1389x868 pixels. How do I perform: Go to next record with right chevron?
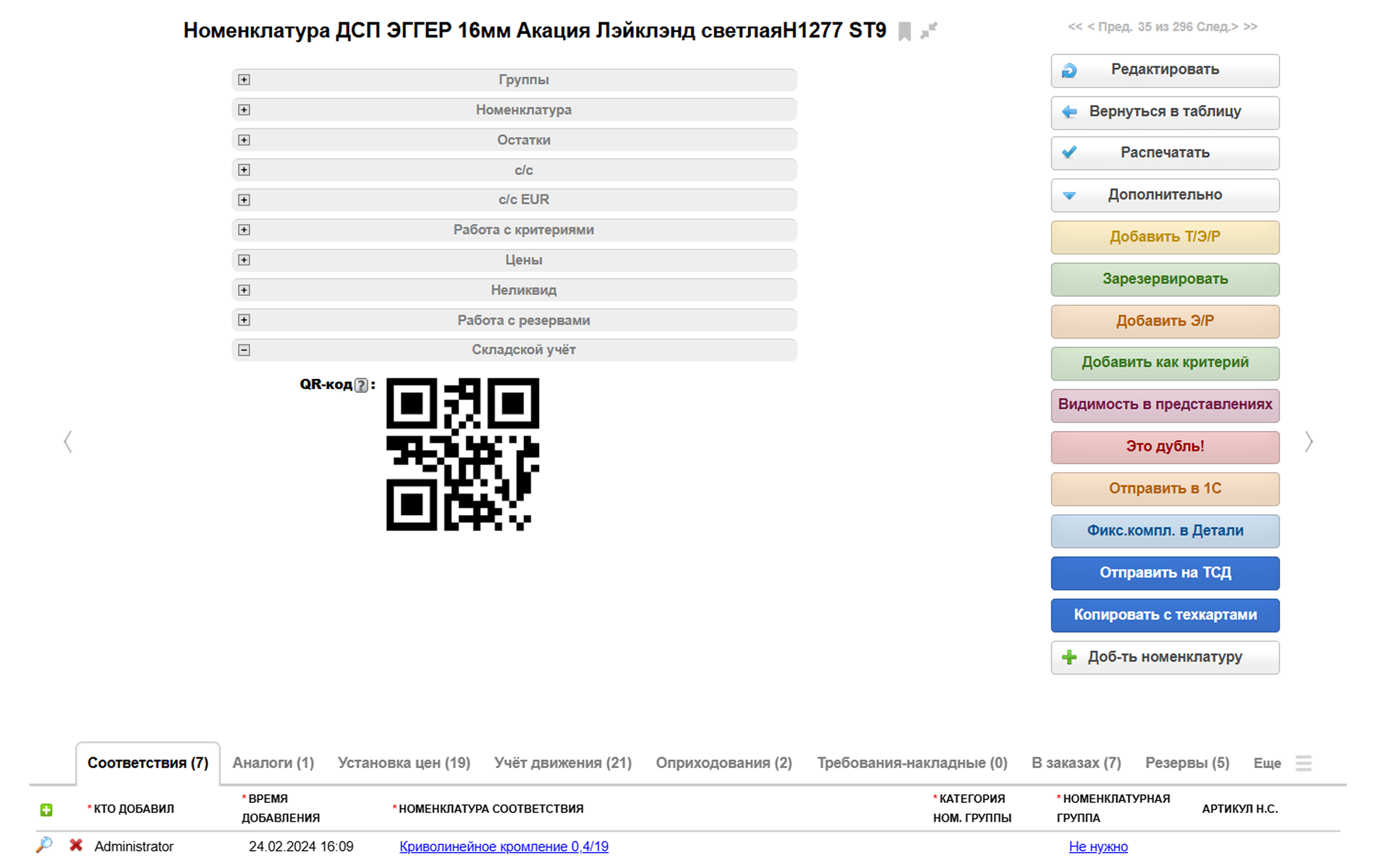(1308, 442)
